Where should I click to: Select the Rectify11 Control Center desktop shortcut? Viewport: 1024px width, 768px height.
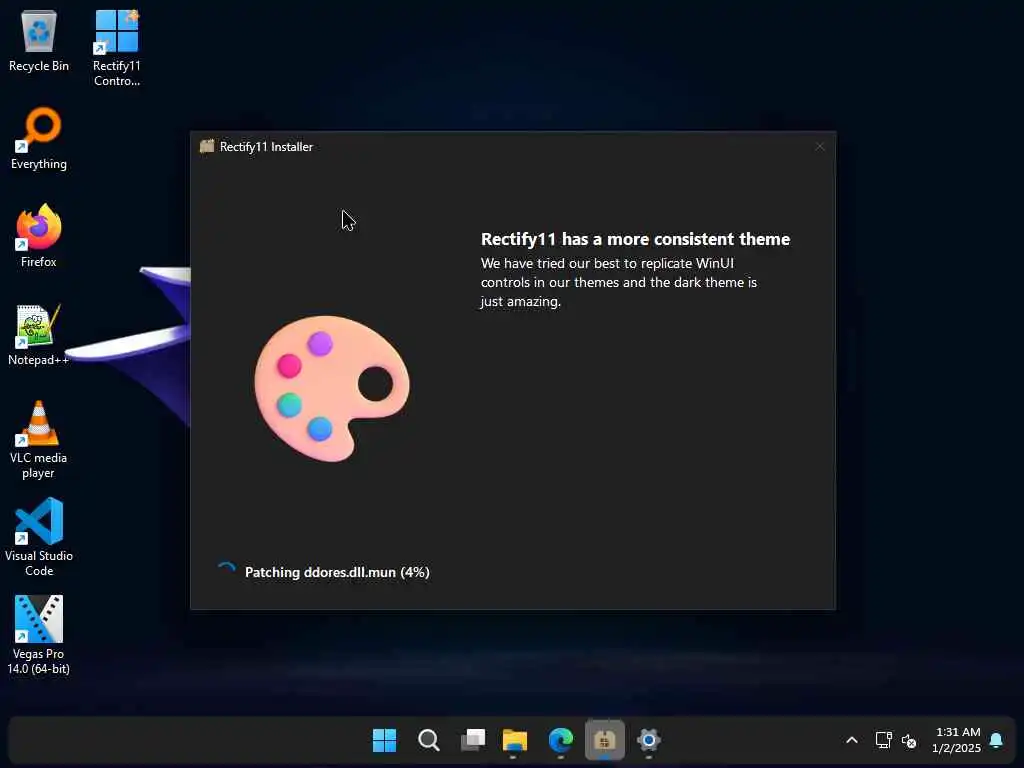point(116,48)
